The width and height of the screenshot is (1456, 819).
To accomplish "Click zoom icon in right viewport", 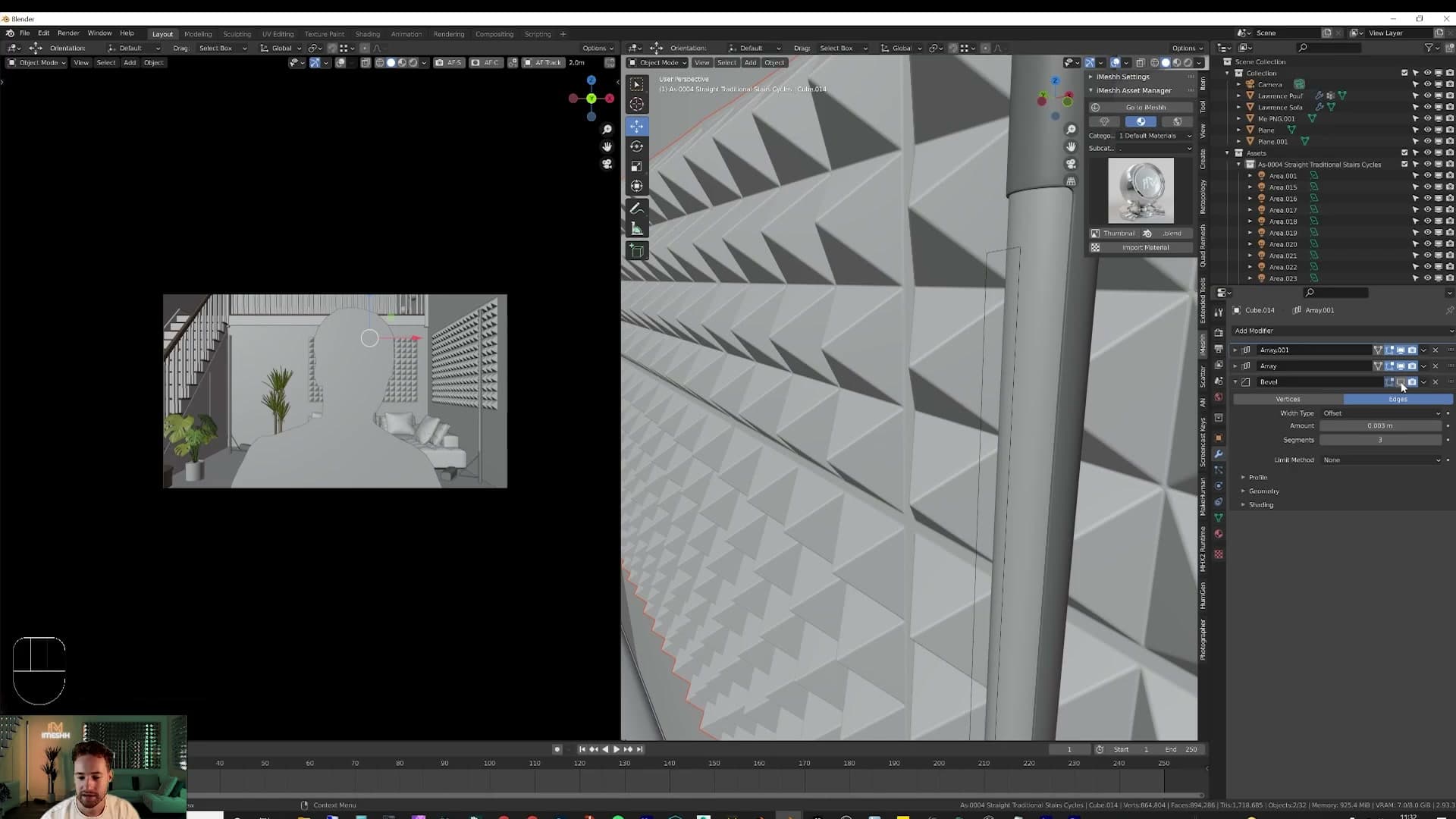I will click(1071, 130).
